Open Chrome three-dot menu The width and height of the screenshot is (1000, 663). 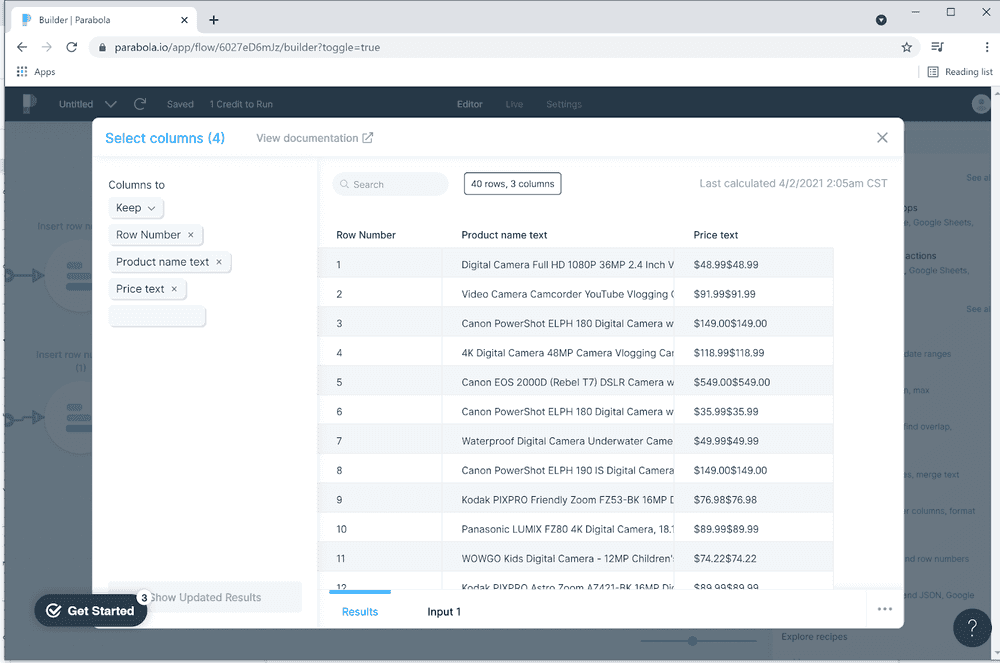pos(987,47)
